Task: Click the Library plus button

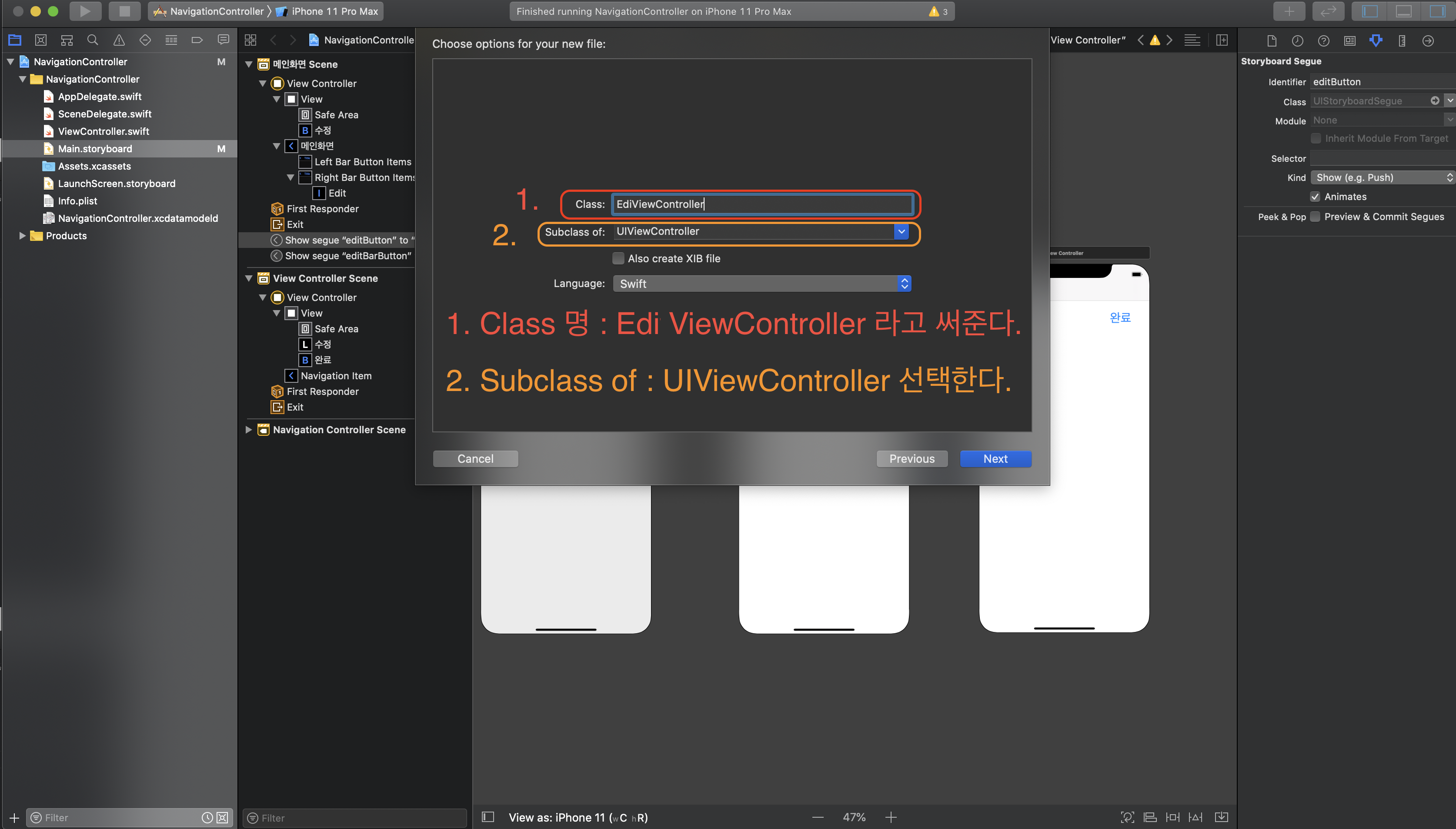Action: [x=1289, y=11]
